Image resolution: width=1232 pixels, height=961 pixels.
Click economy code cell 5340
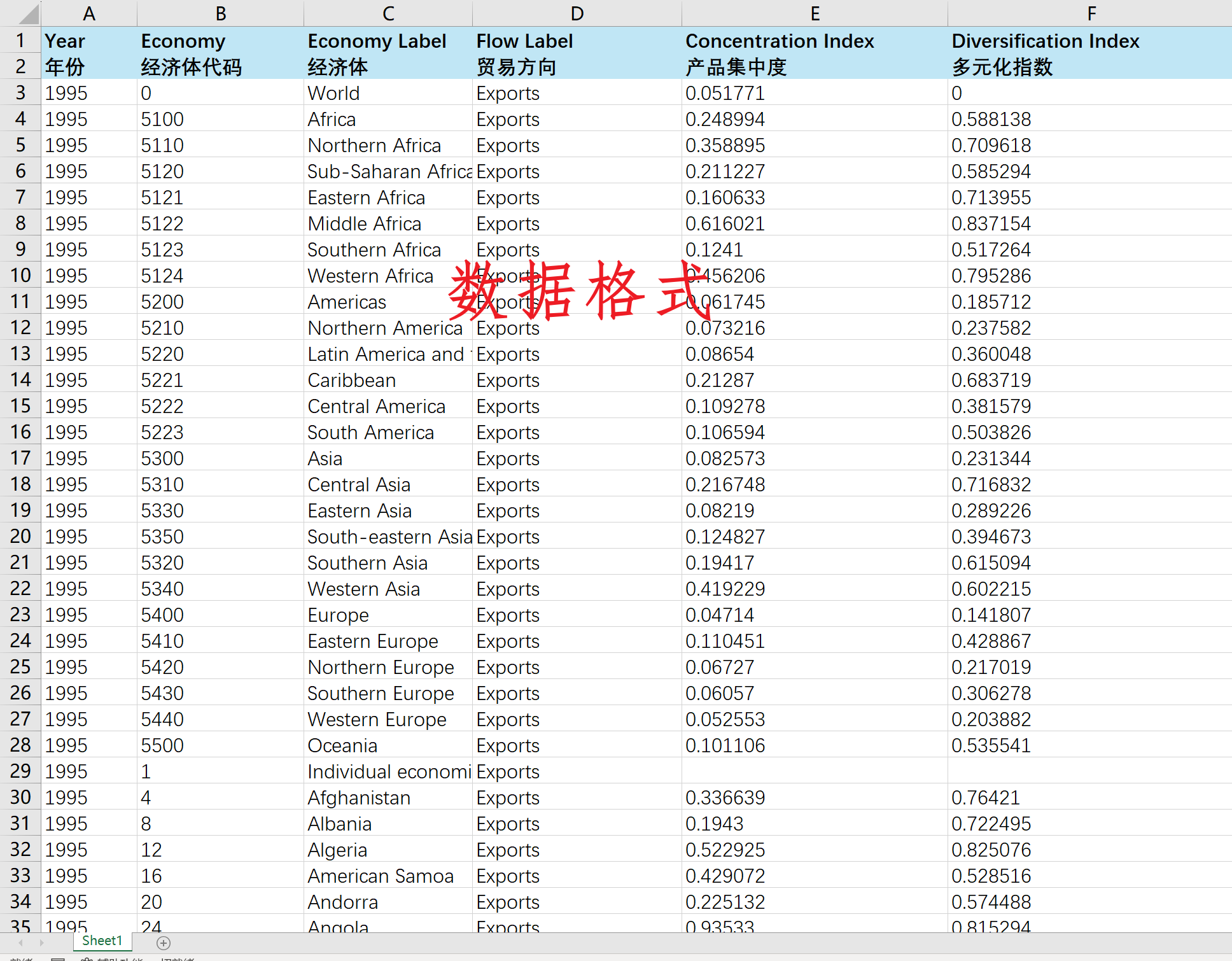[162, 589]
